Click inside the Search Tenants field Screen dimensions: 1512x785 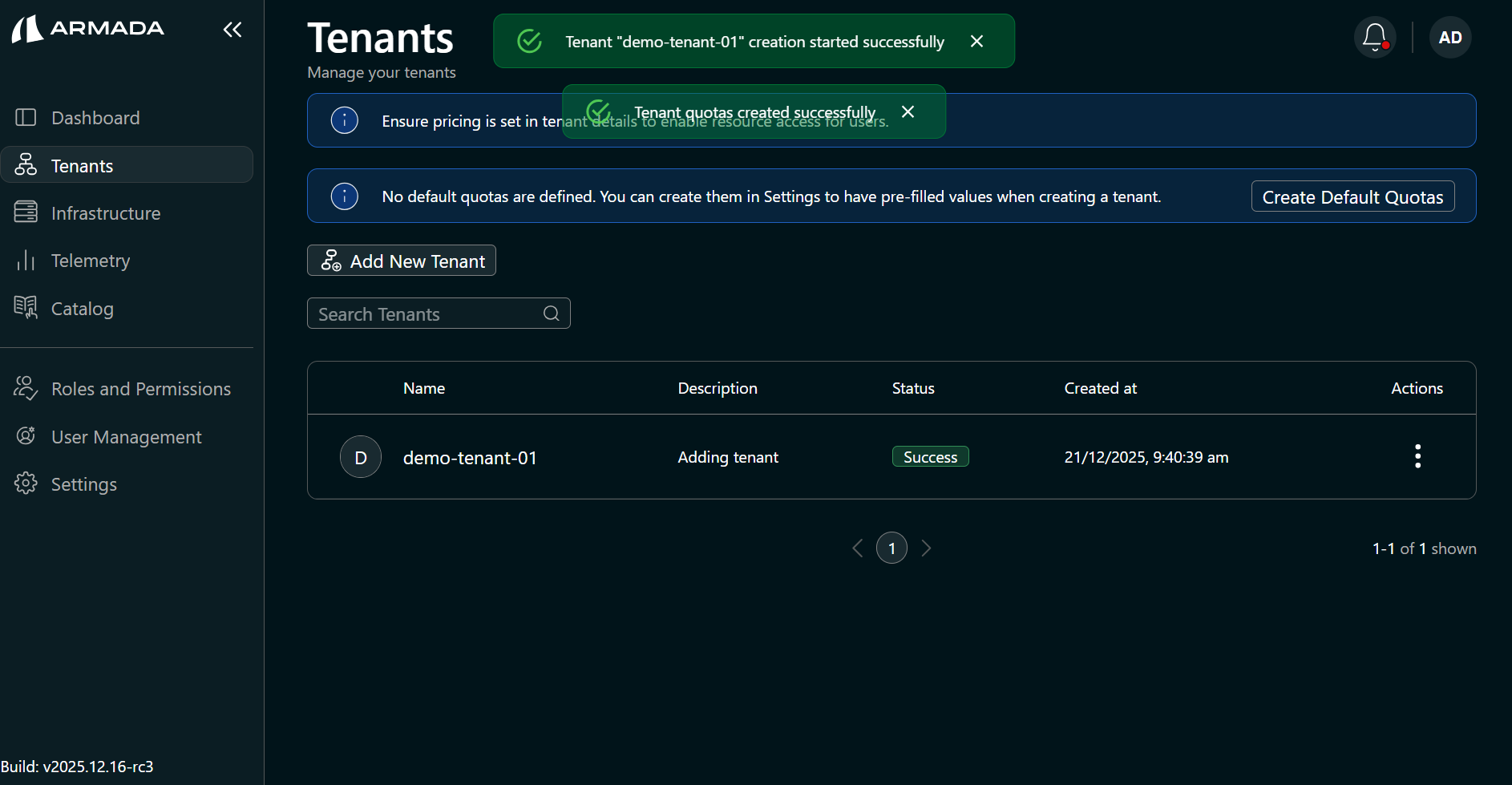(417, 313)
